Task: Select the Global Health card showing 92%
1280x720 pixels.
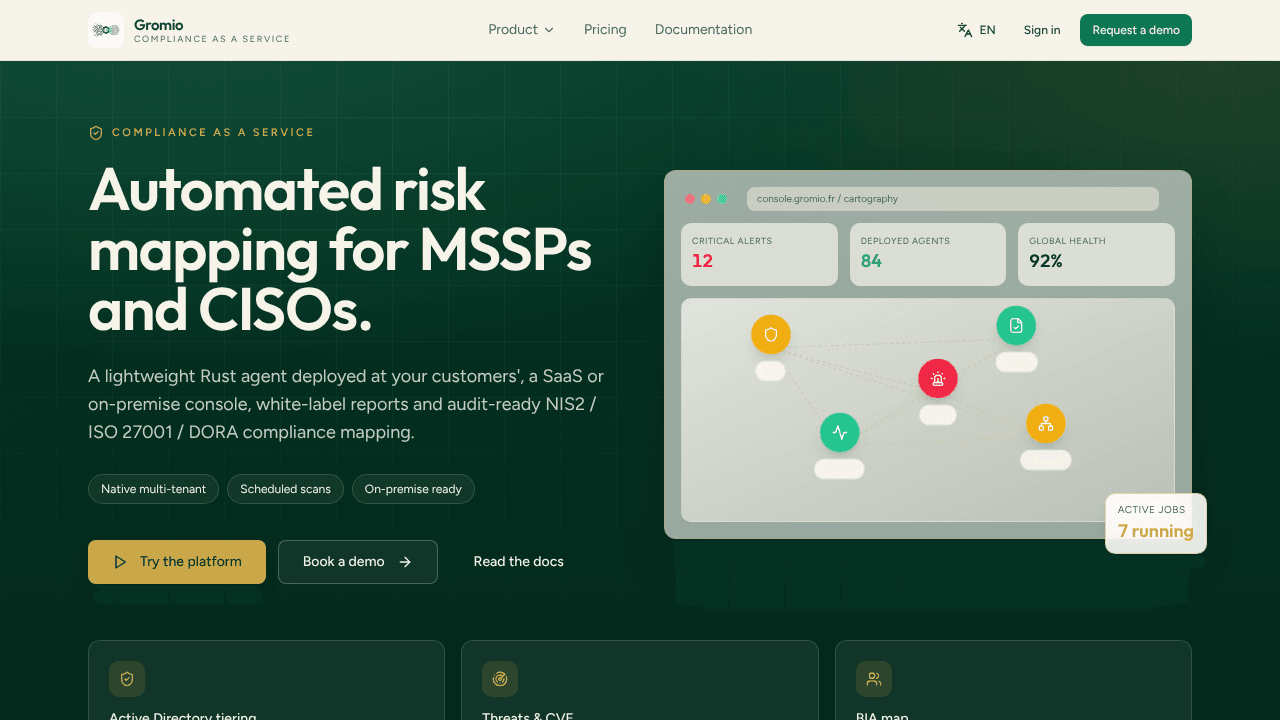Action: pyautogui.click(x=1096, y=254)
